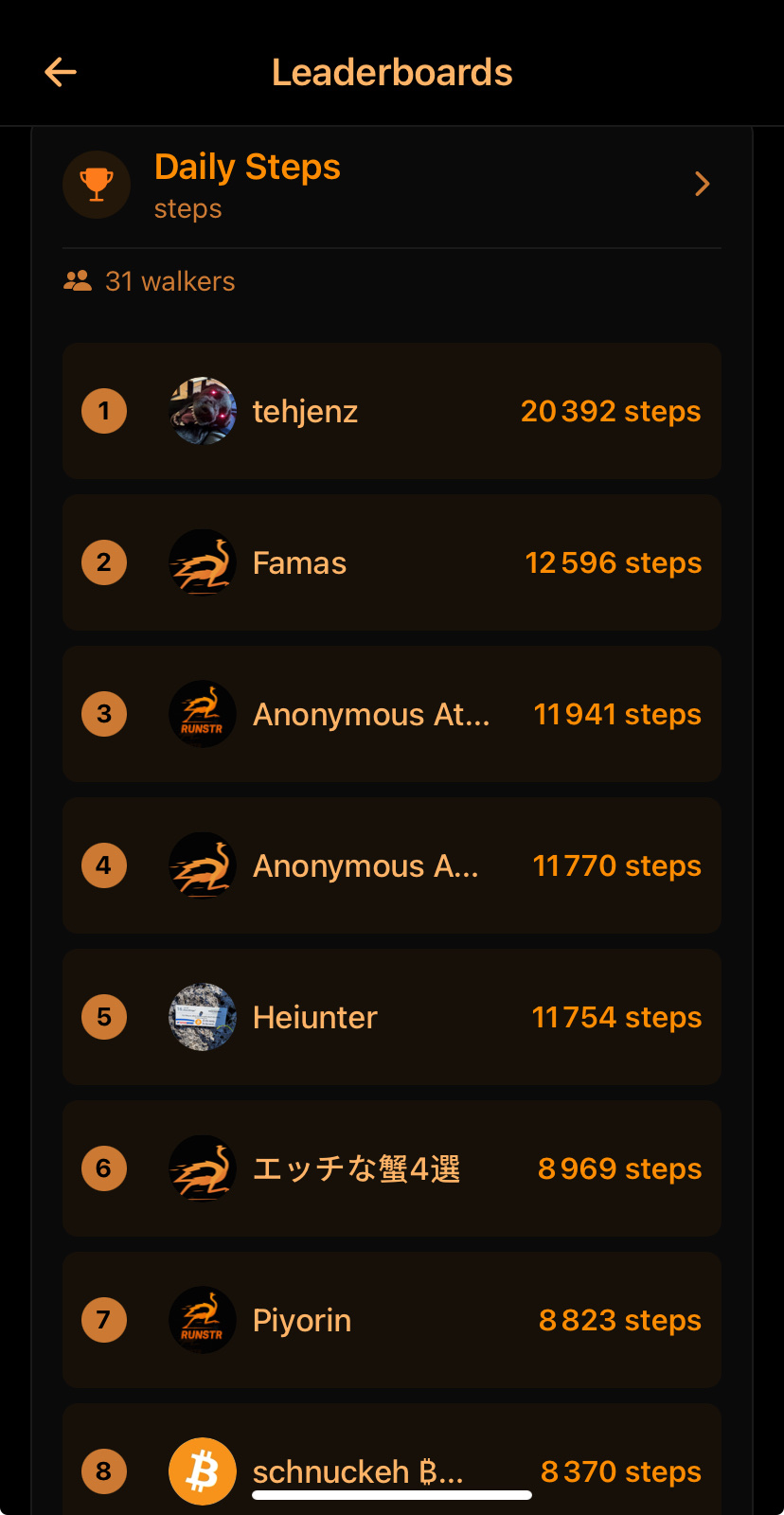Select the エッチな蟹4選 entry name

(x=356, y=1169)
